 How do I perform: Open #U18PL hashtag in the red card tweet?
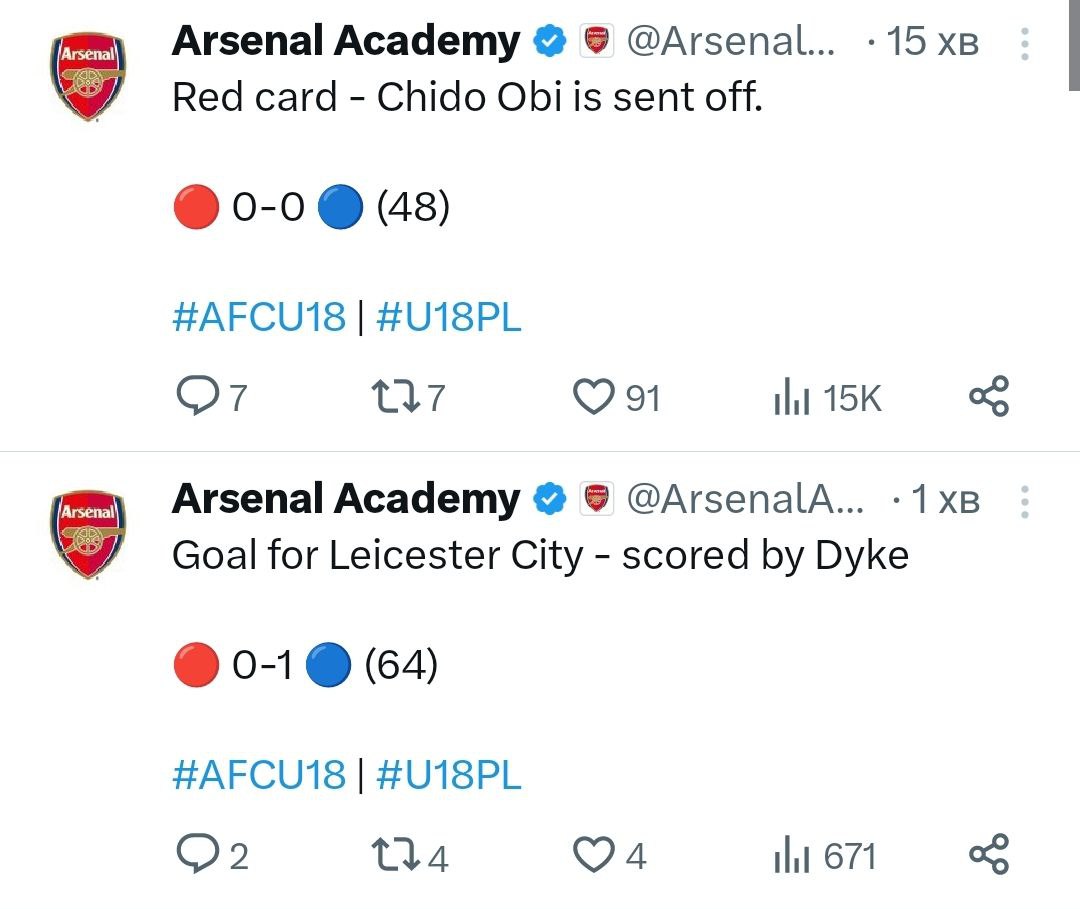[x=449, y=318]
